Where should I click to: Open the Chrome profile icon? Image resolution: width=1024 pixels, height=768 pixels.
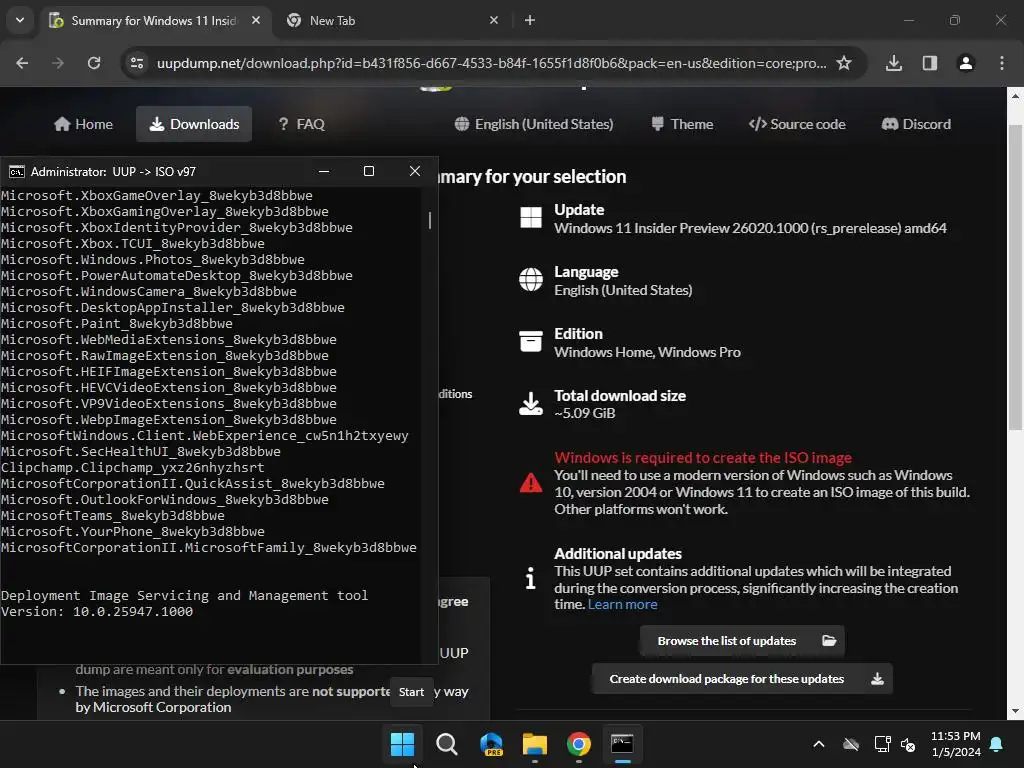[965, 63]
